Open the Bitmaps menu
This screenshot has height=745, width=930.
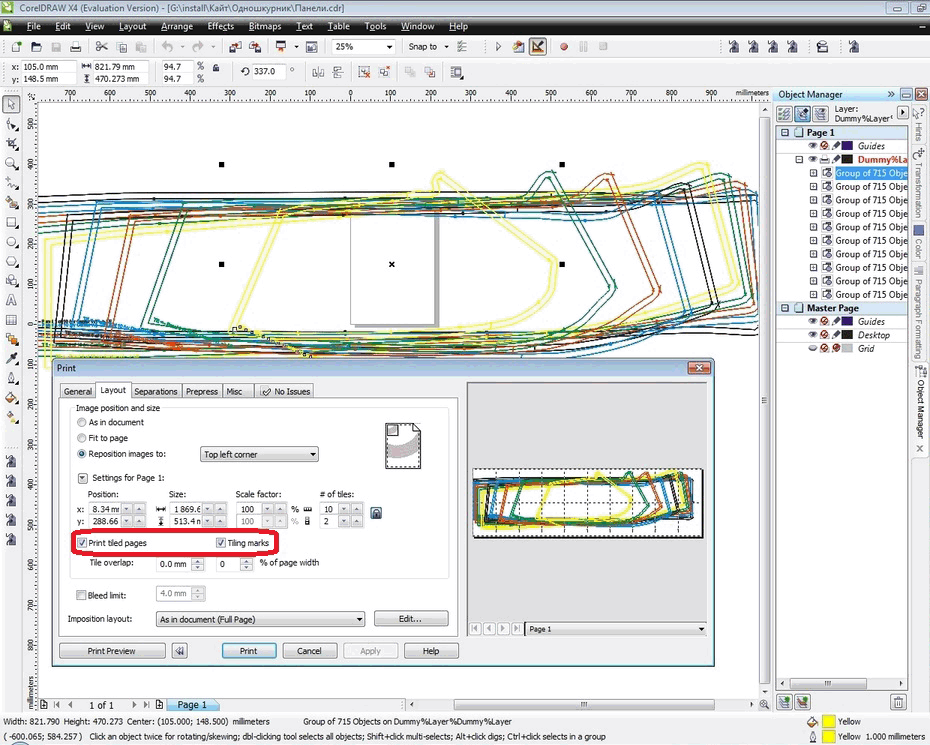(265, 26)
